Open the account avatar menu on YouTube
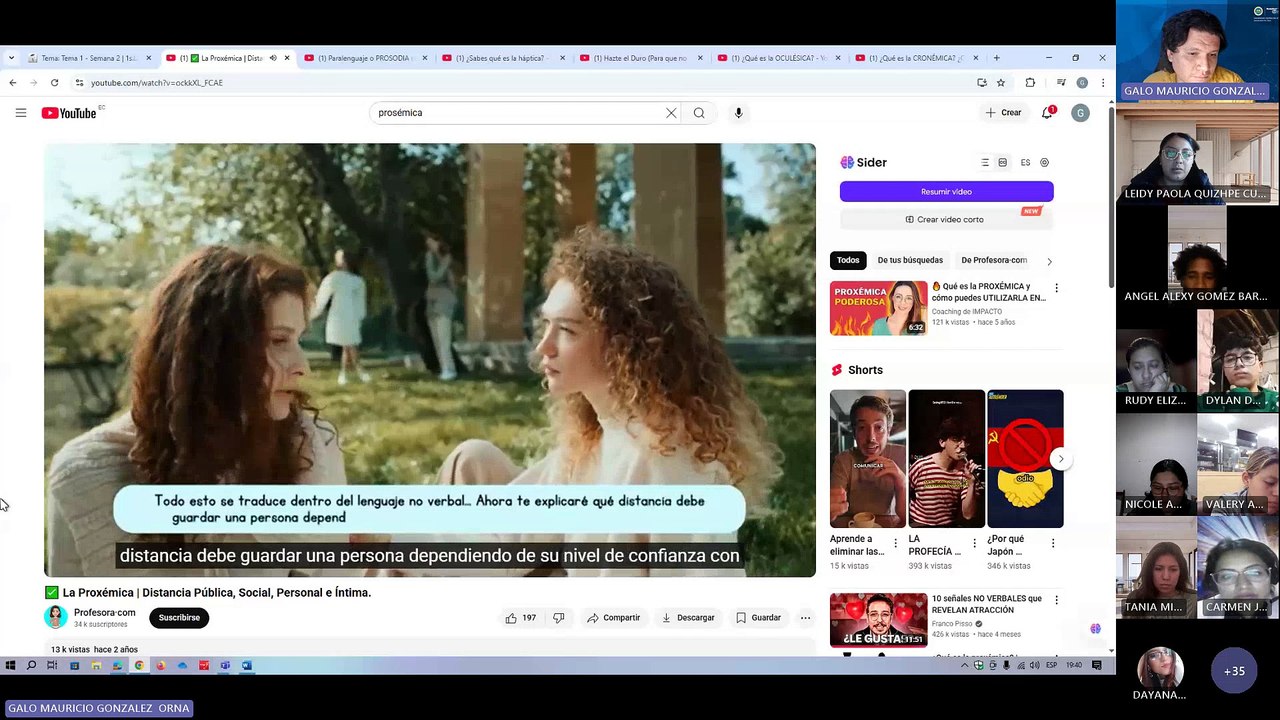Screen dimensions: 1280x720 [1080, 113]
